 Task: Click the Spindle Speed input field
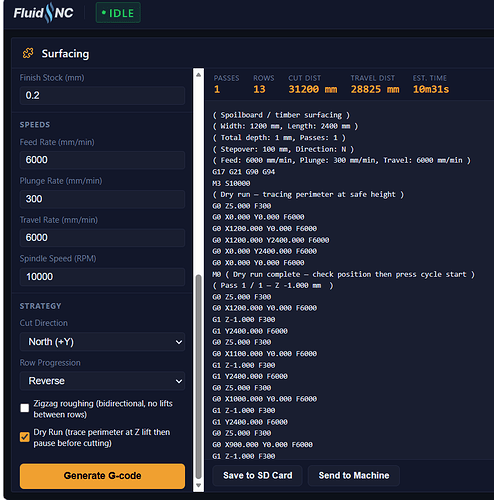pyautogui.click(x=102, y=277)
